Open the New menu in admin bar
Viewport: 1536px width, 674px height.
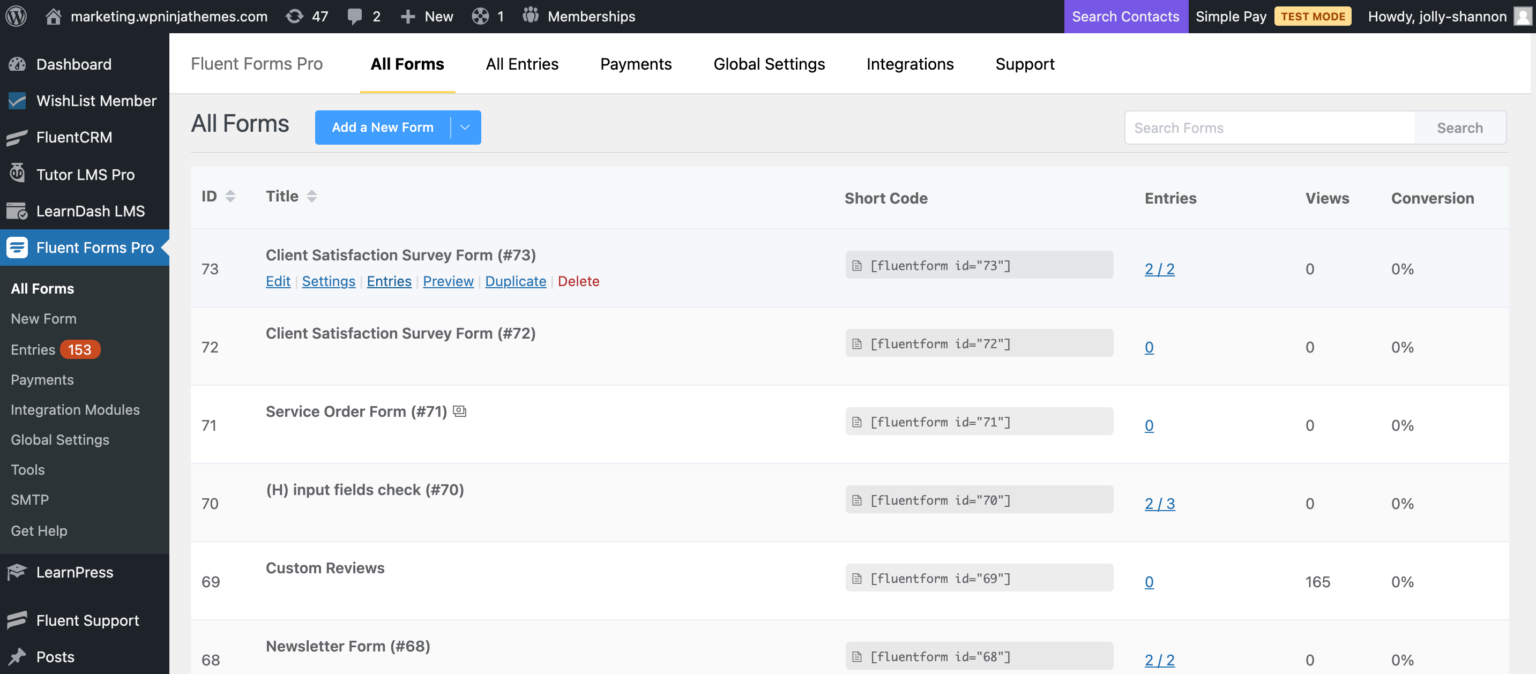point(427,16)
